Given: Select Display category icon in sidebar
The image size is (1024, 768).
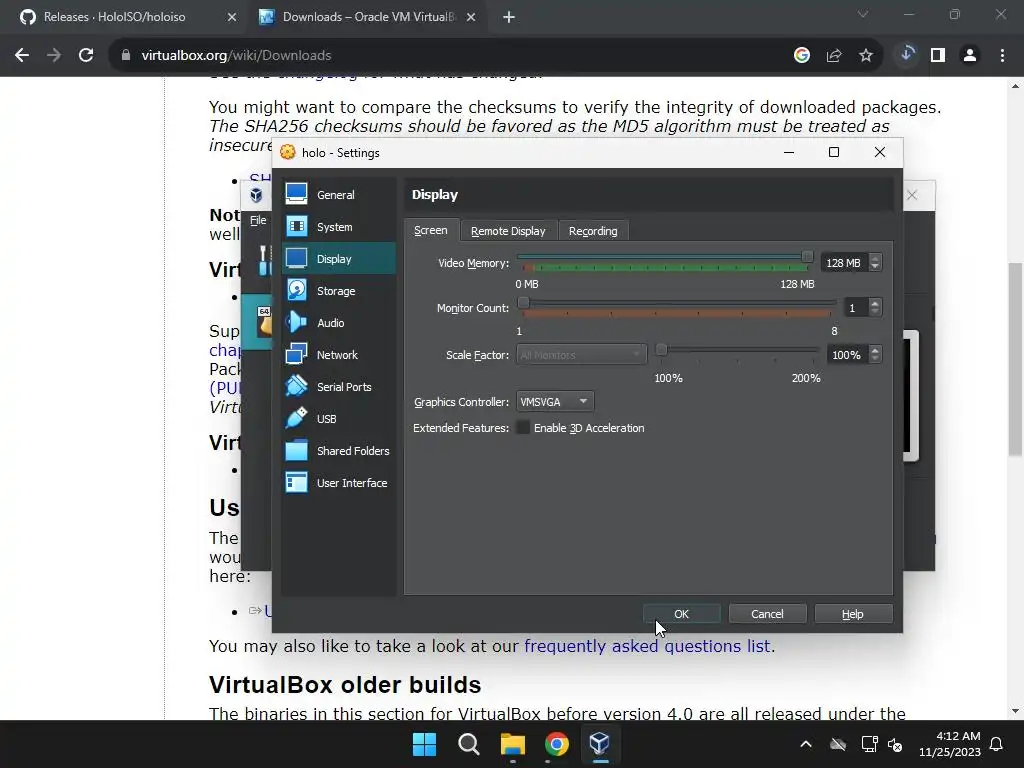Looking at the screenshot, I should click(296, 258).
